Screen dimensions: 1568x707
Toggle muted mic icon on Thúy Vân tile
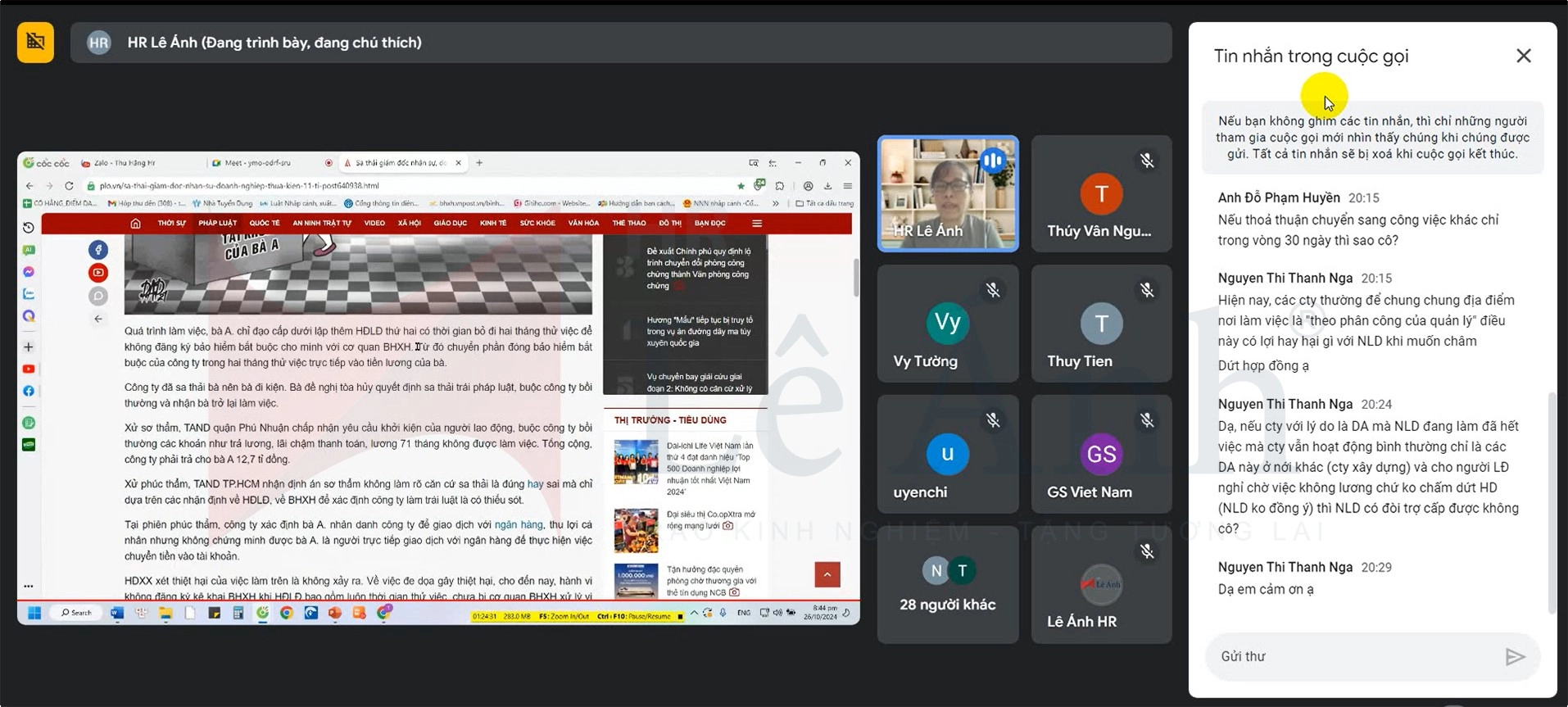pos(1147,161)
